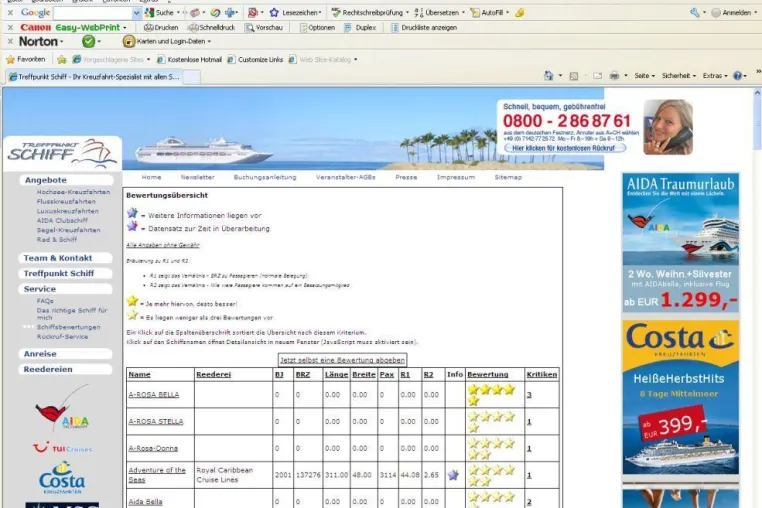This screenshot has height=508, width=762.
Task: Click the Treffpunkt Schiff logo
Action: coord(62,153)
